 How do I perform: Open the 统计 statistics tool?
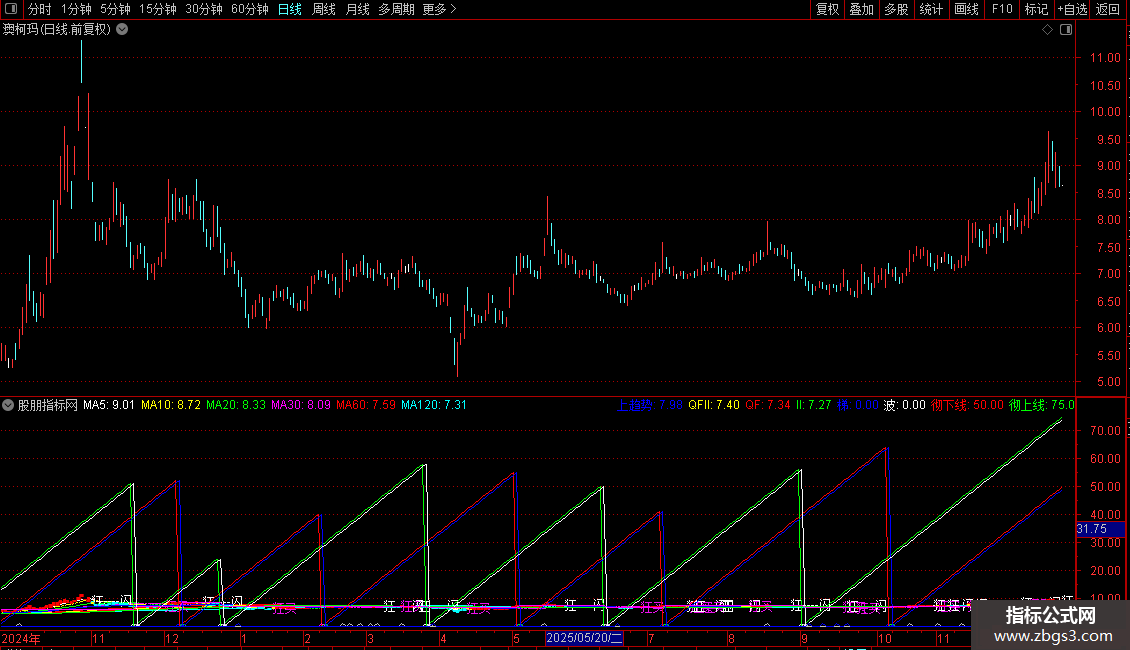(931, 9)
